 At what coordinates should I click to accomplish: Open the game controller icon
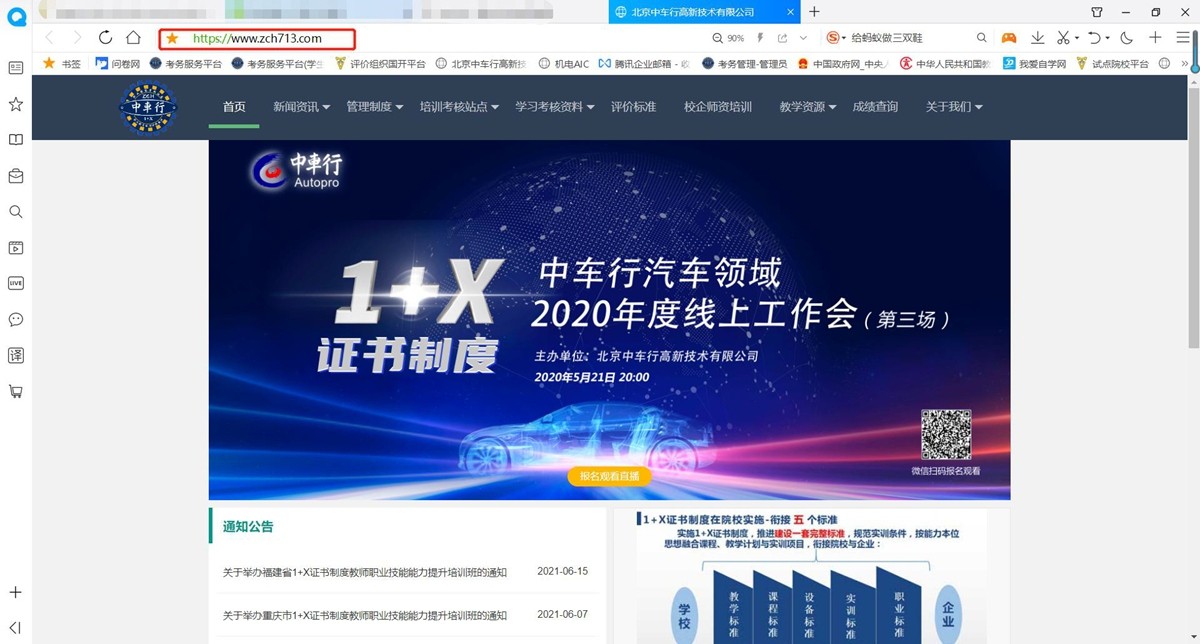pyautogui.click(x=1009, y=38)
